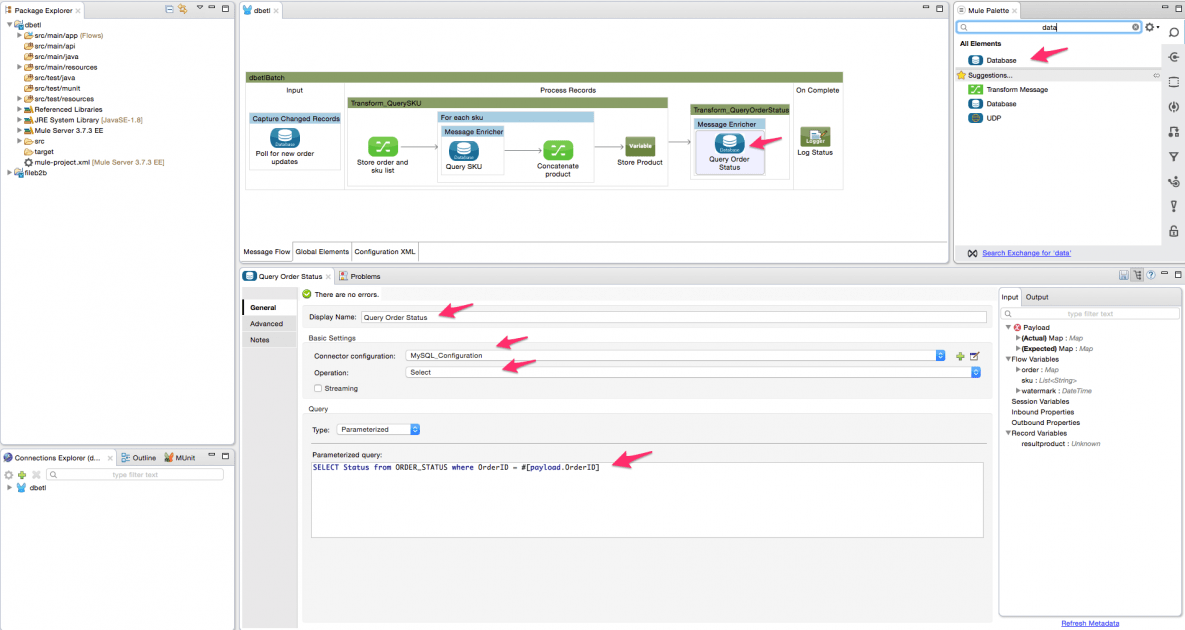Open the Operation dropdown showing Select

coord(975,372)
